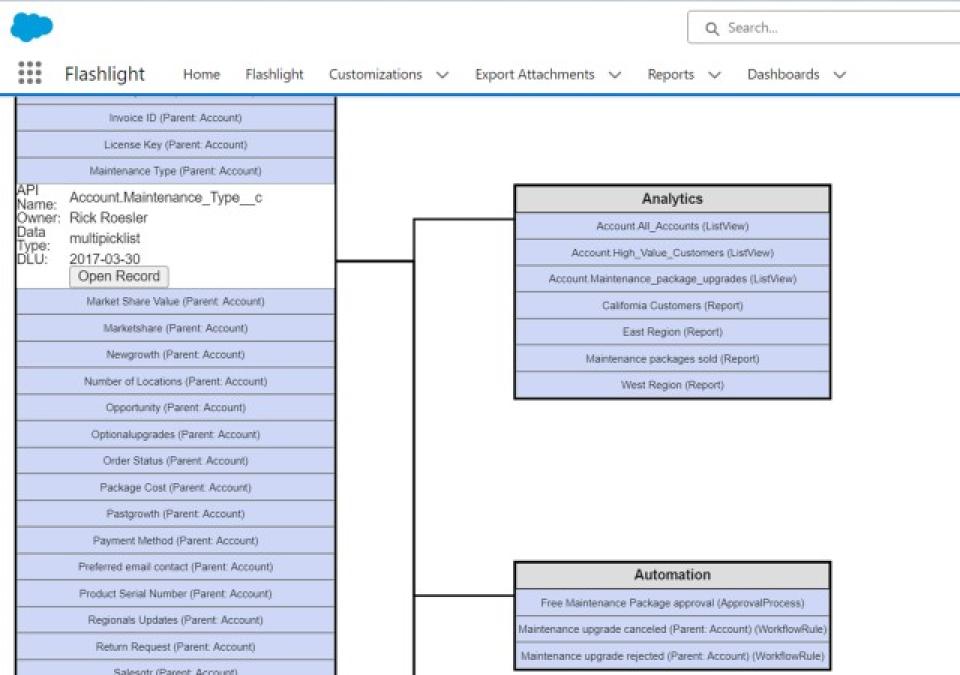
Task: Click the search magnifier icon
Action: (711, 28)
